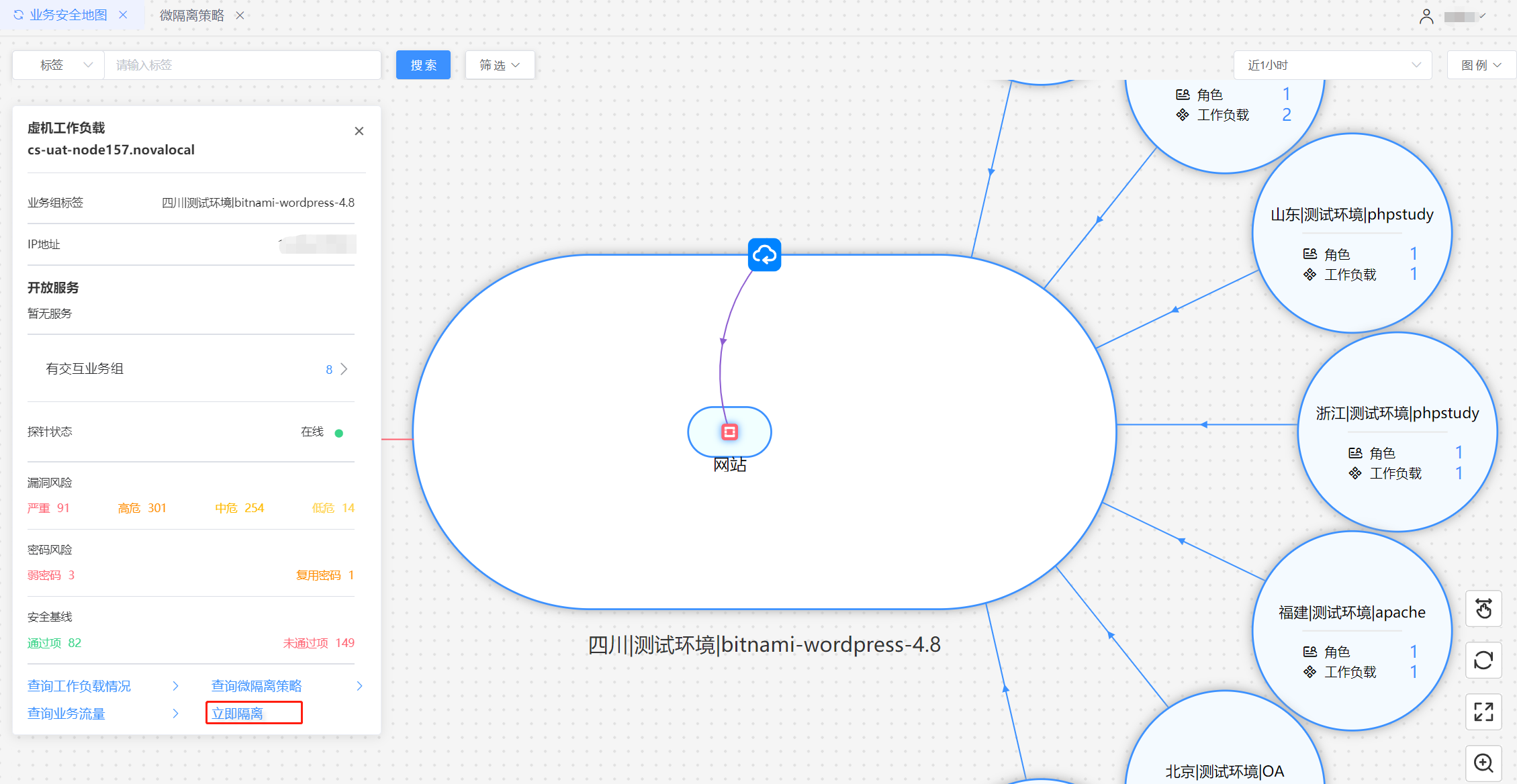Toggle fullscreen map view
Image resolution: width=1517 pixels, height=784 pixels.
click(x=1483, y=712)
